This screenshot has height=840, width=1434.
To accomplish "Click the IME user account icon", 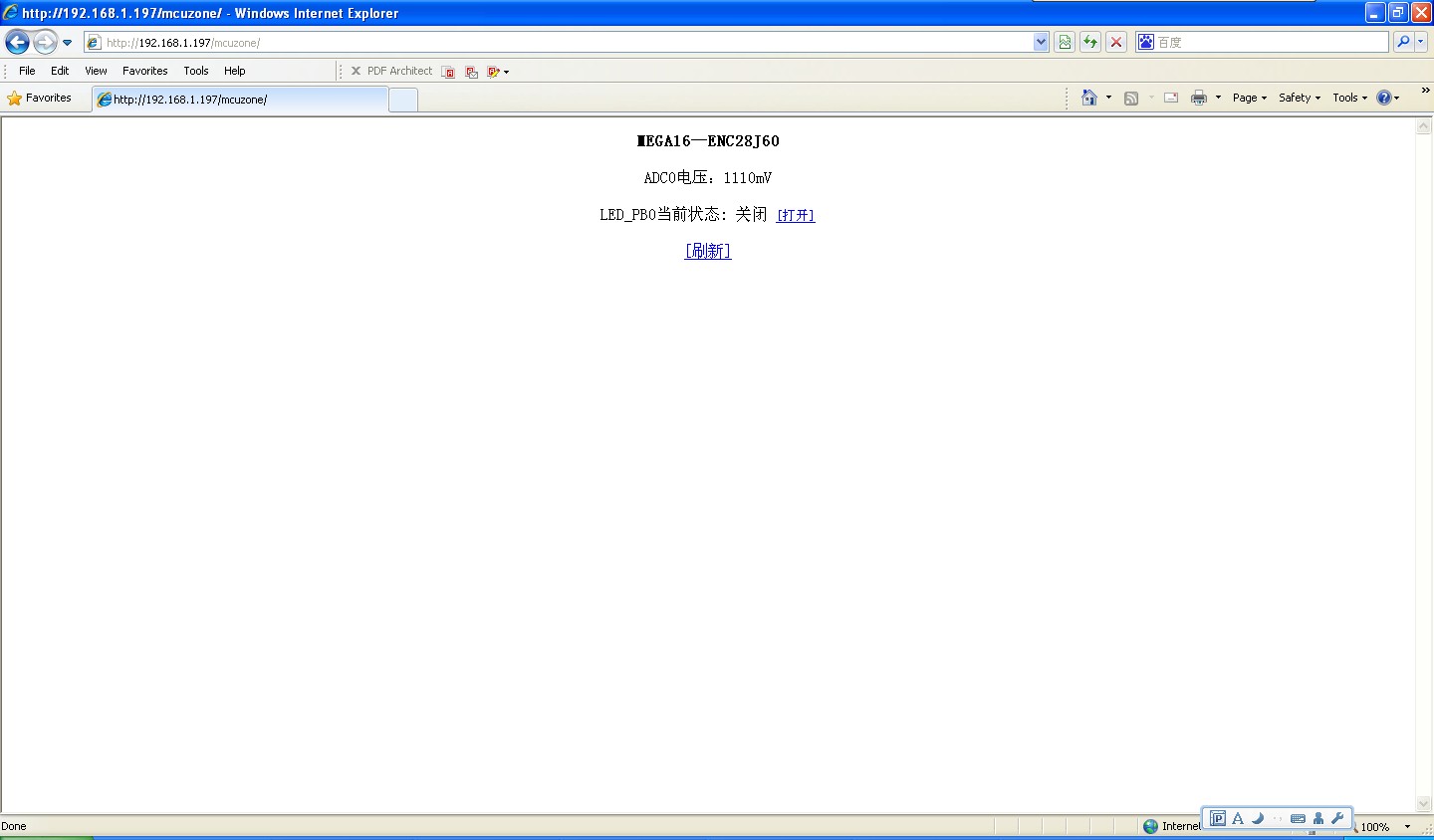I will click(1318, 818).
